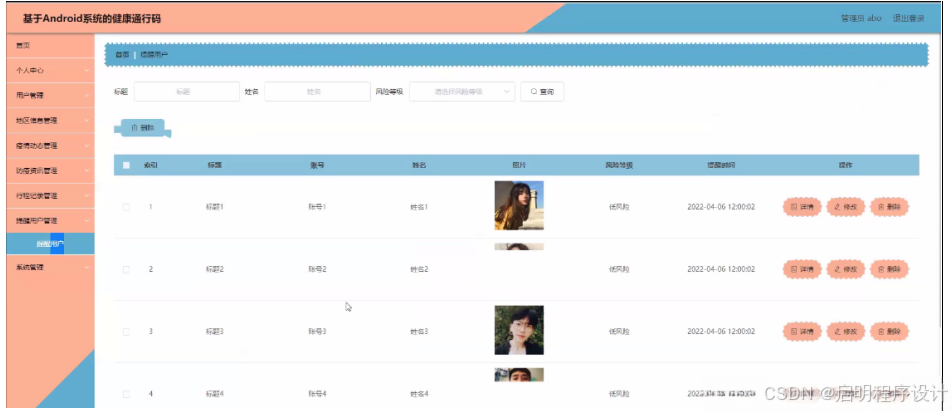
Task: Open 详情 for the 标题1 row
Action: 802,207
